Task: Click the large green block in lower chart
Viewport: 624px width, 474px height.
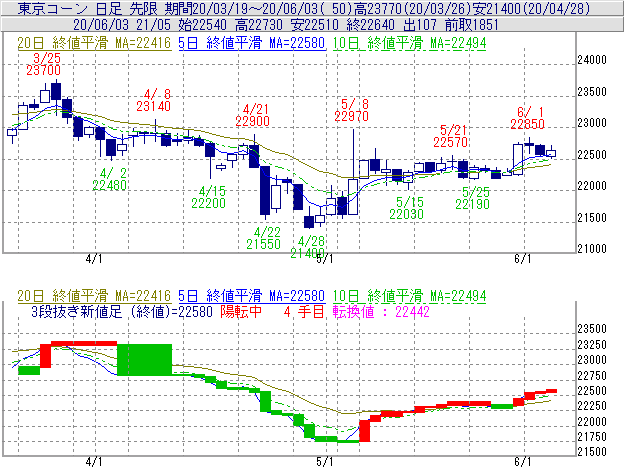Action: [144, 360]
